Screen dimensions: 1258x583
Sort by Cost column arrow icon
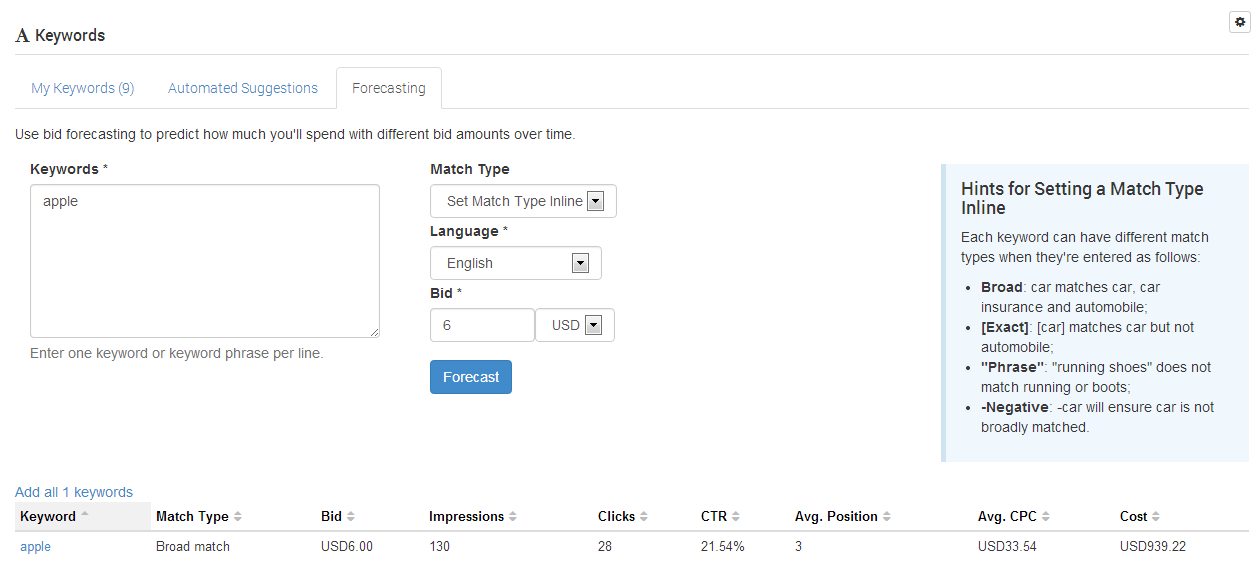(1156, 517)
